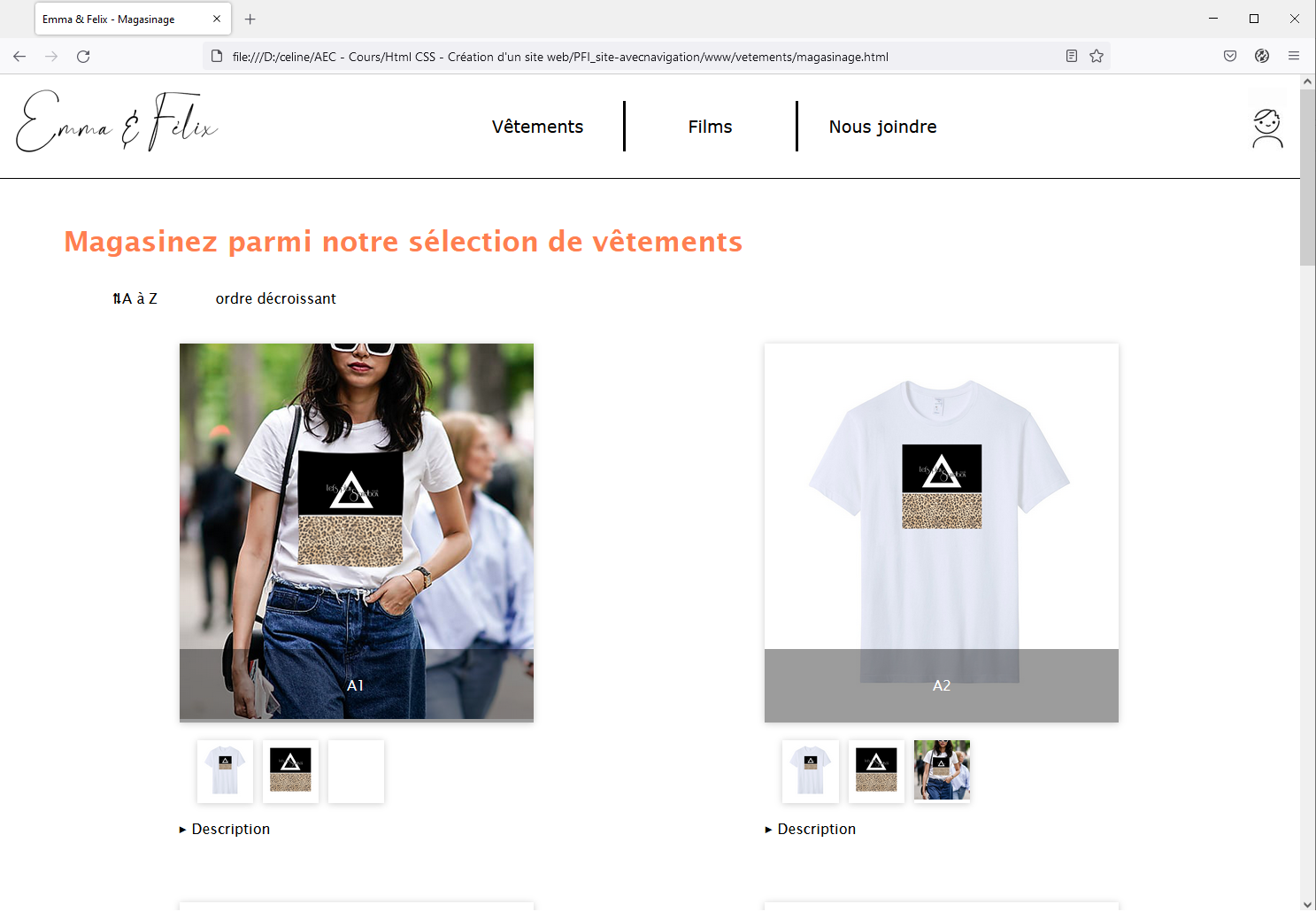Expand the Description under product A1

tap(225, 830)
